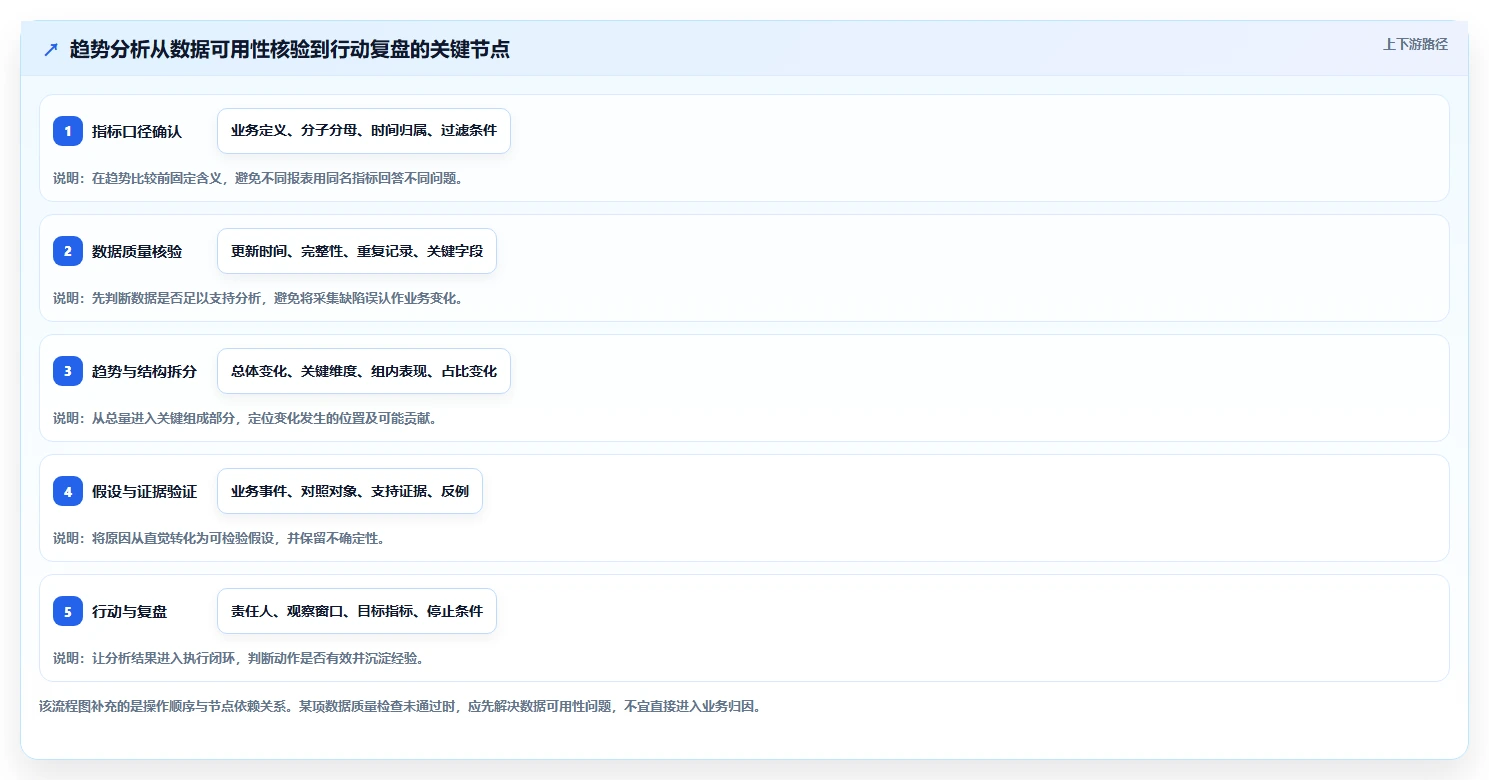The width and height of the screenshot is (1489, 780).
Task: Select the heading 趋势分析从数据可用性核验到行动复盘的关键节点
Action: [290, 50]
